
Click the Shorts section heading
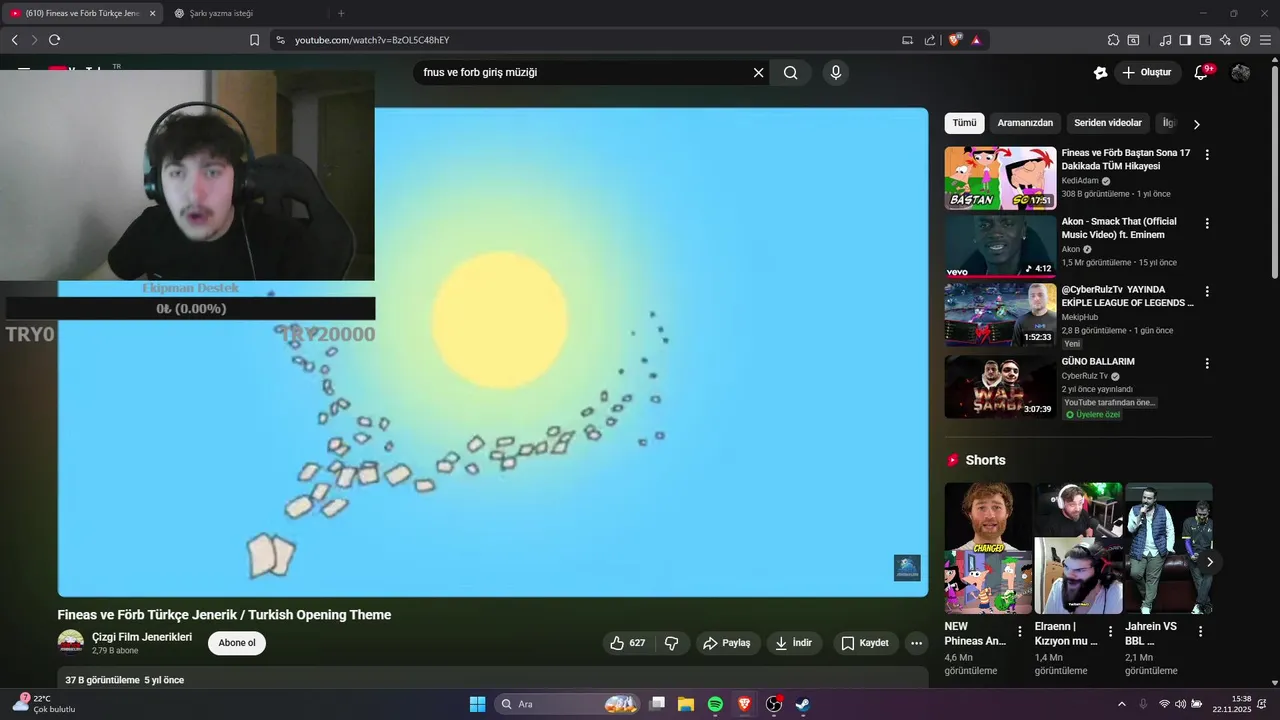tap(985, 460)
